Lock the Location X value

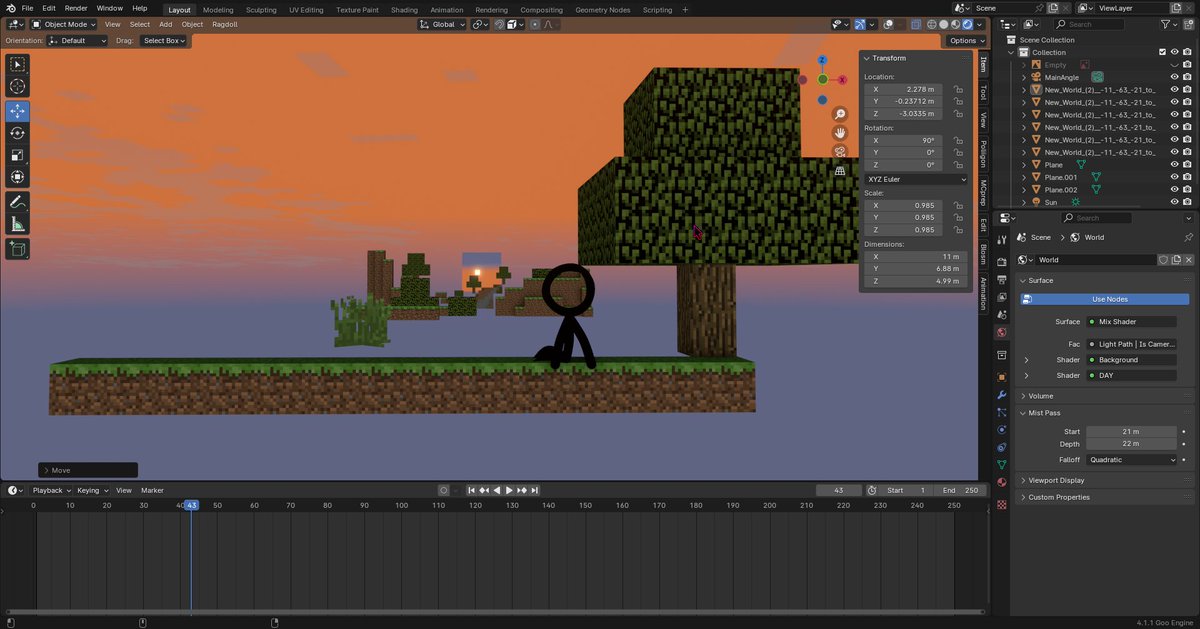(x=958, y=89)
